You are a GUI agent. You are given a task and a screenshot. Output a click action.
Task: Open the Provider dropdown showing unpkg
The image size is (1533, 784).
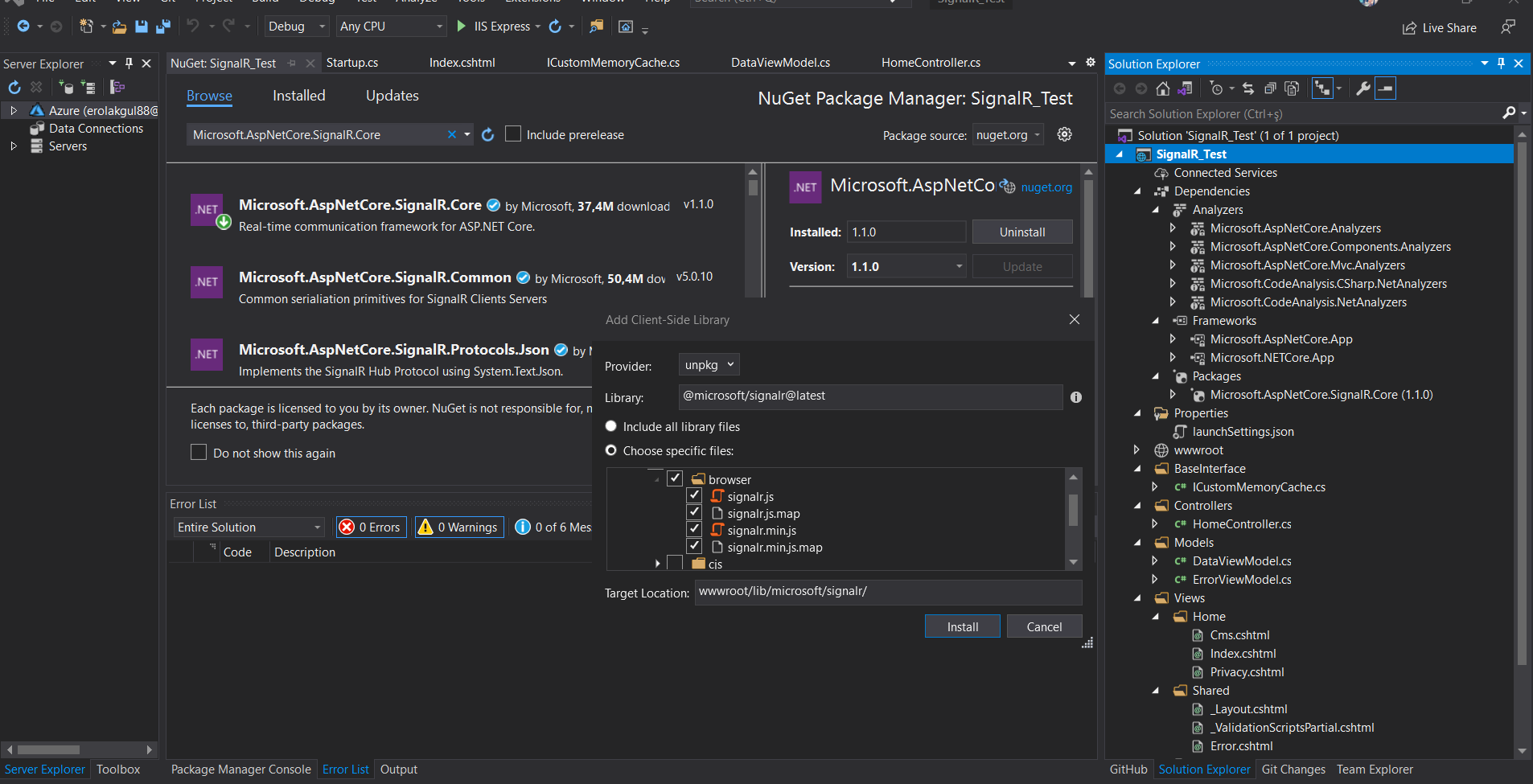point(709,365)
